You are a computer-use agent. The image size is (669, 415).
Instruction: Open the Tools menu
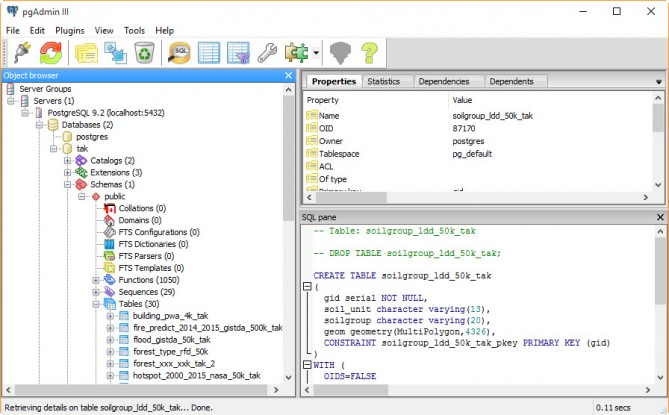click(134, 31)
